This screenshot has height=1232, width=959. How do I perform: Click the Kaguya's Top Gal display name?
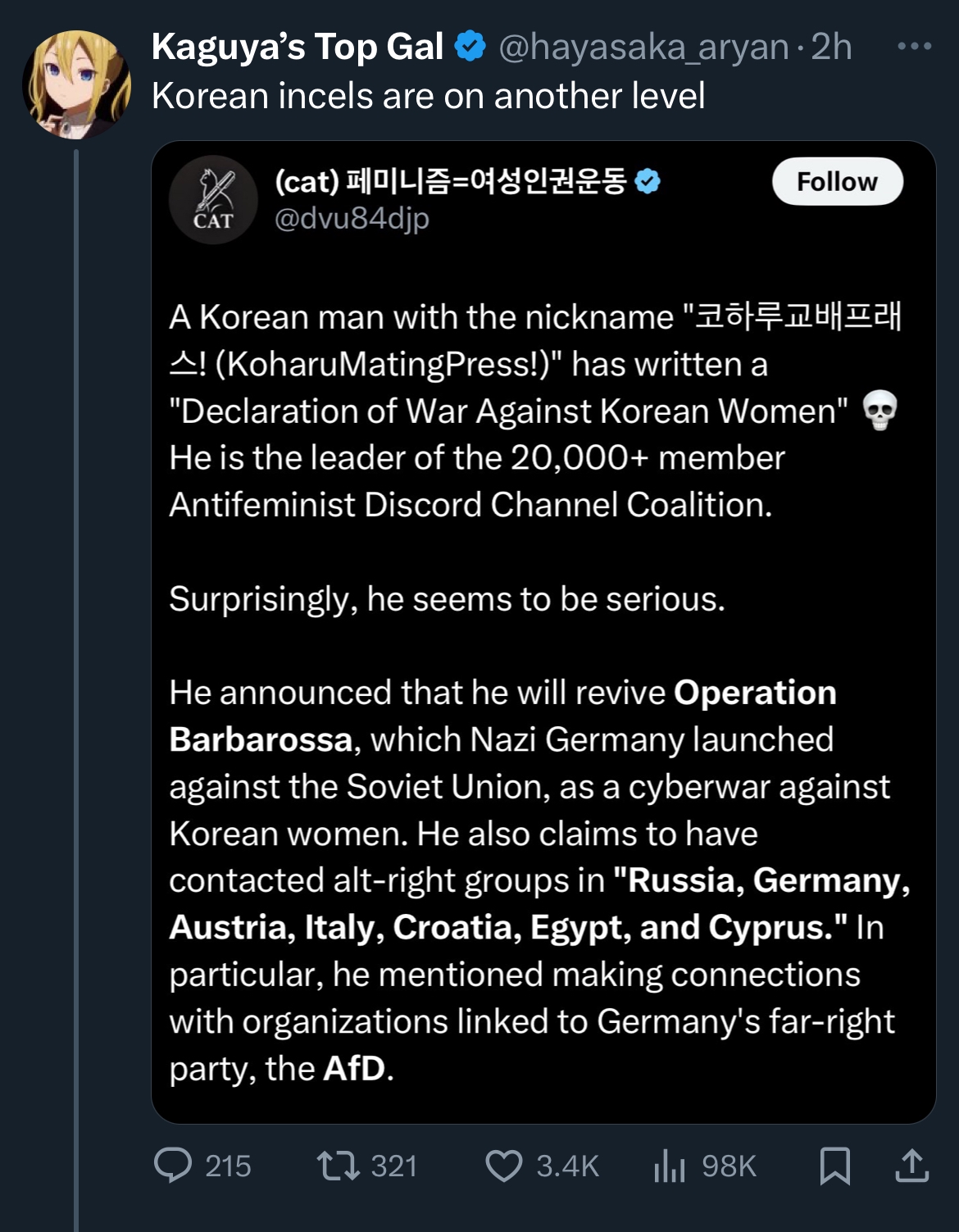298,47
